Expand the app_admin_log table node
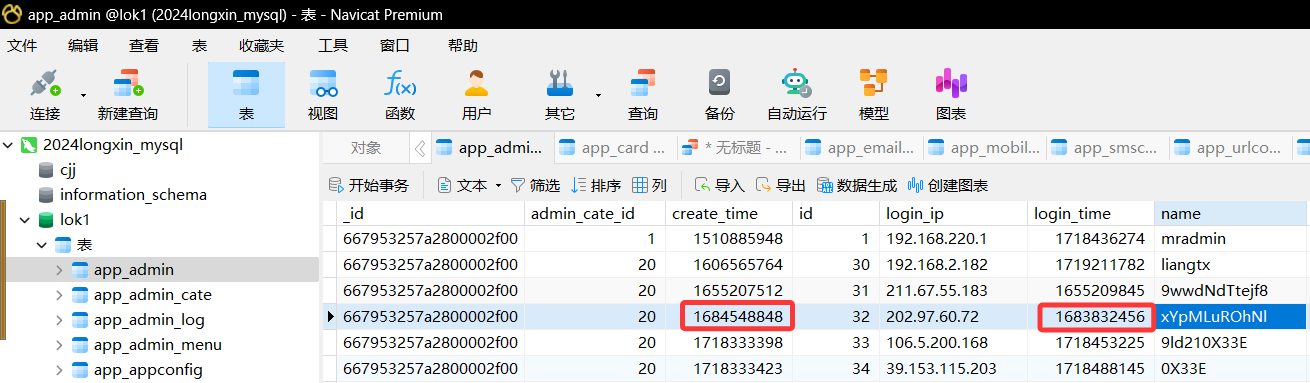 [x=60, y=320]
